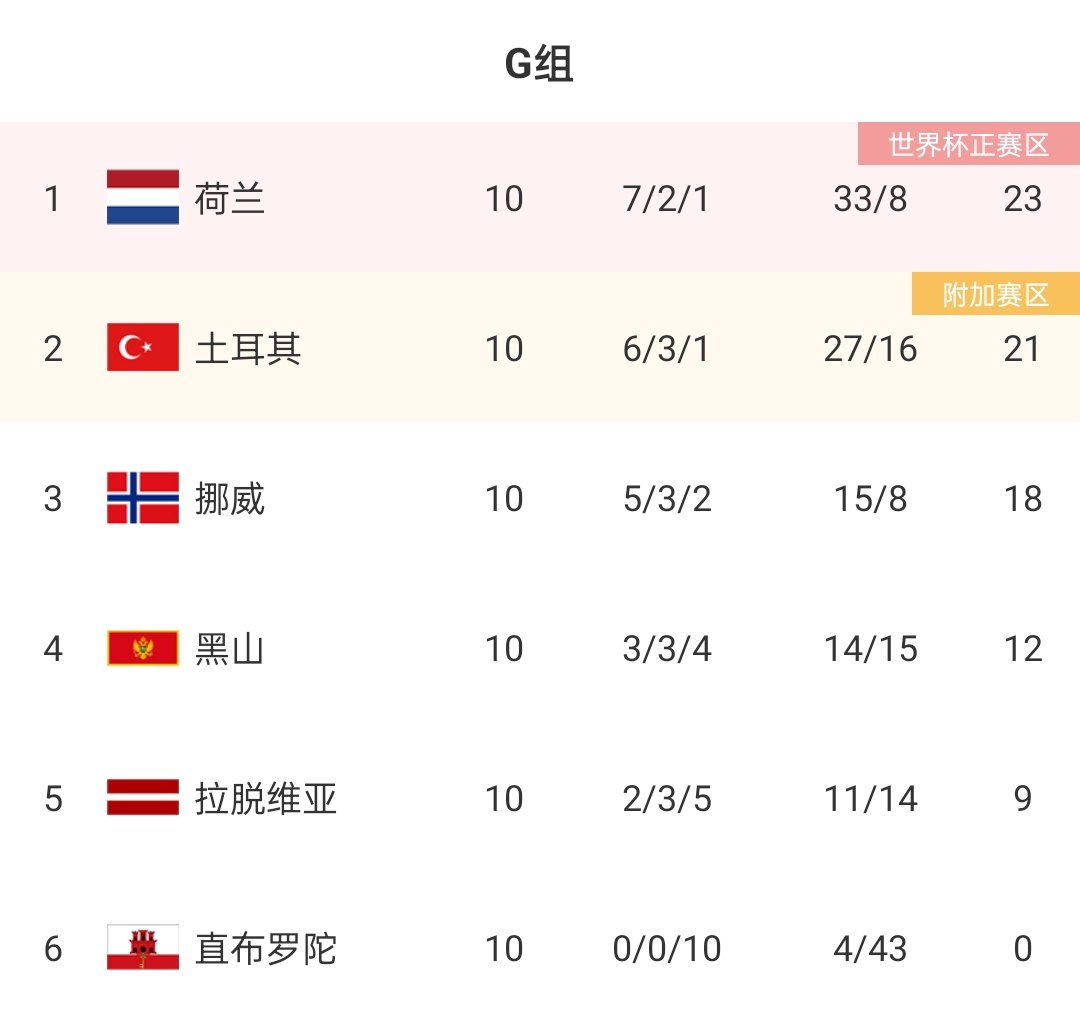The height and width of the screenshot is (1036, 1080).
Task: Click Montenegro's 14/15 goals record
Action: [871, 649]
